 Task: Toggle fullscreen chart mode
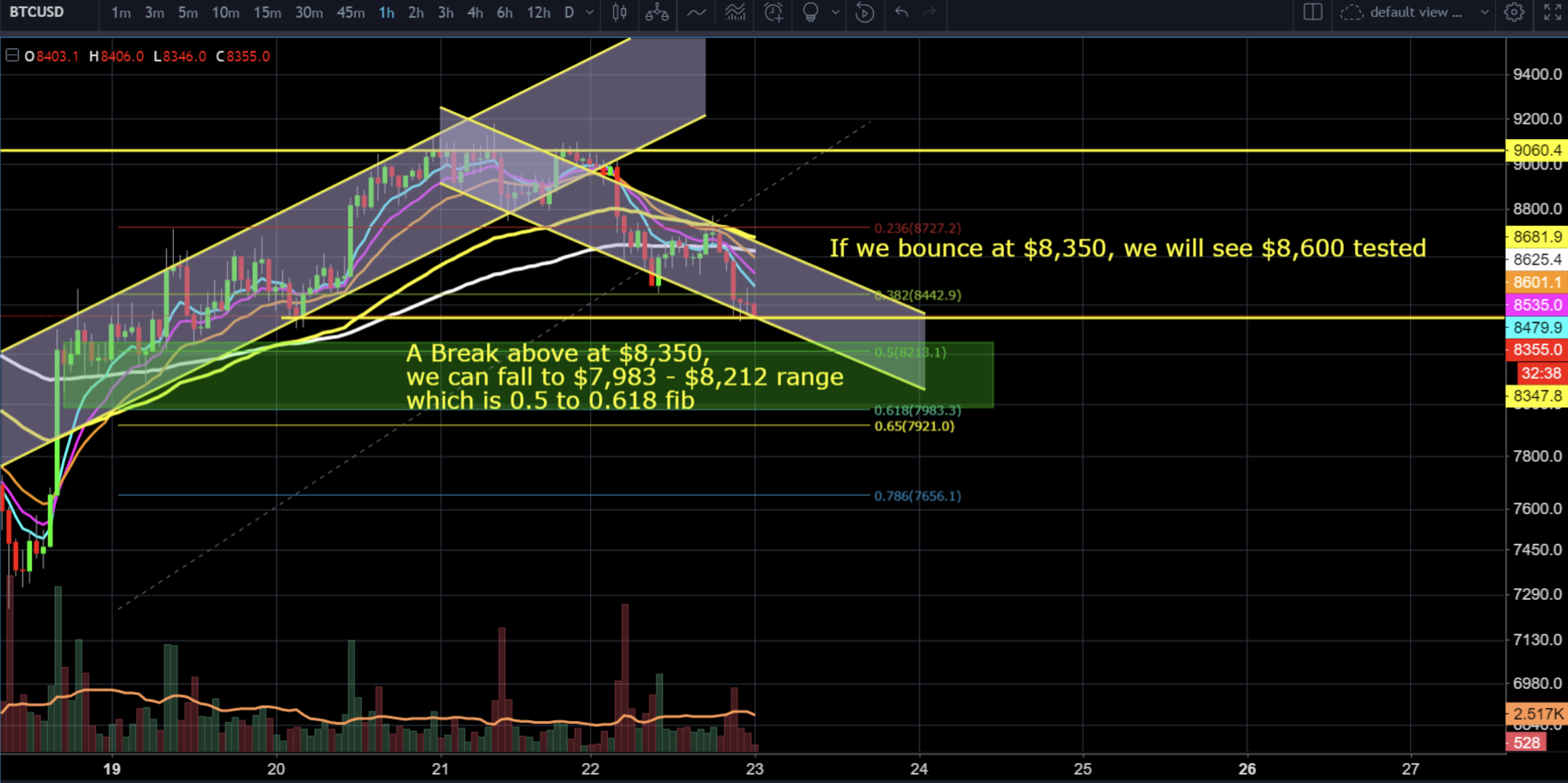pos(1553,12)
